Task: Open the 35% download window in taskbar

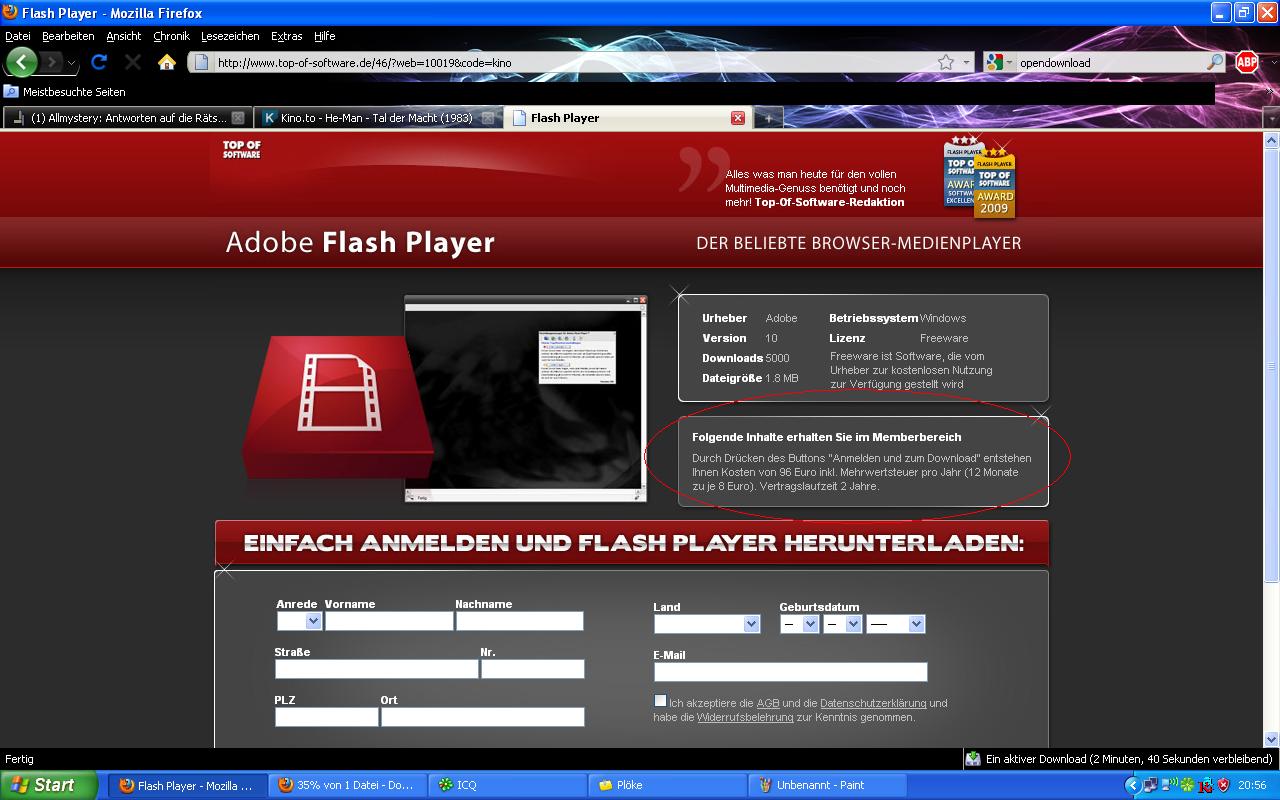Action: pyautogui.click(x=349, y=785)
